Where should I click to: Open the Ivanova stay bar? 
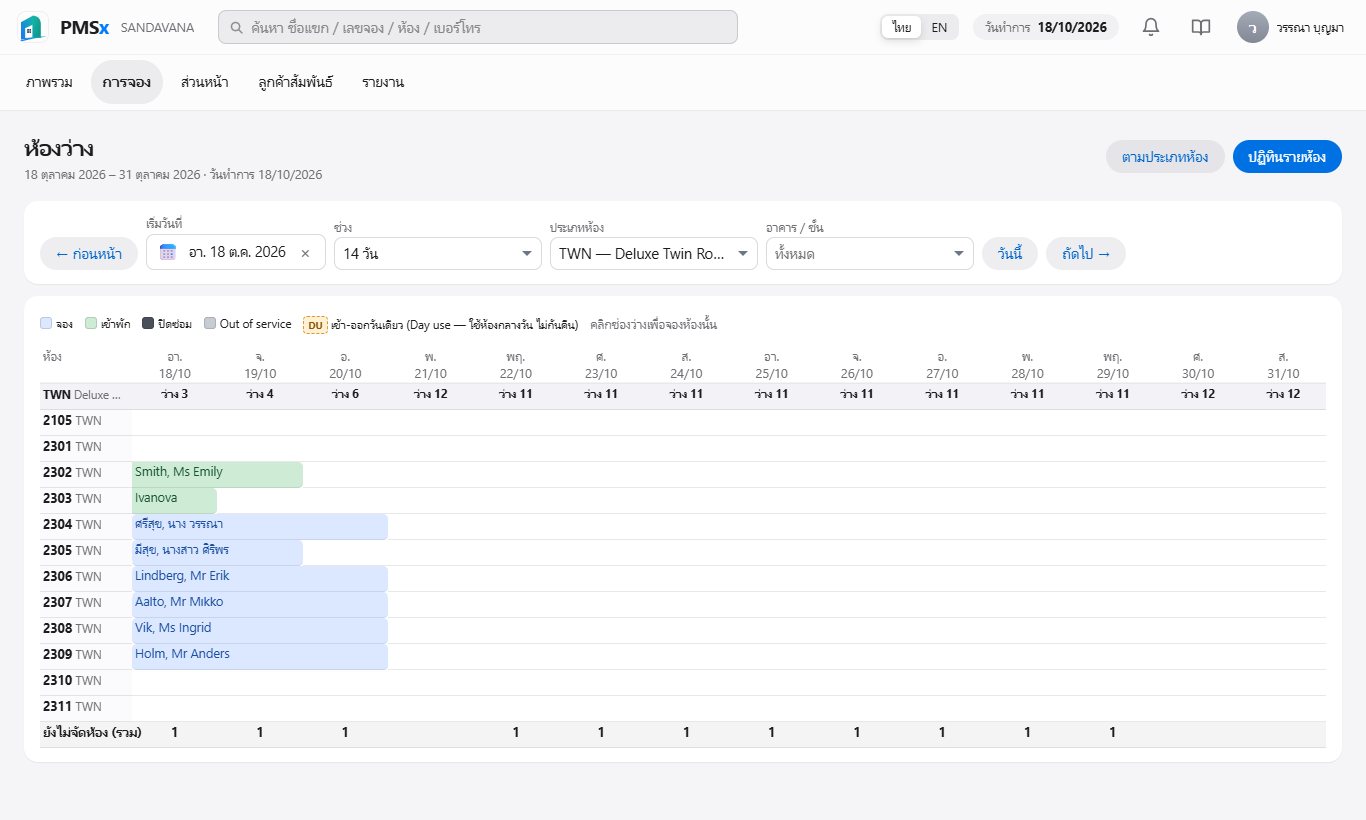click(x=174, y=500)
